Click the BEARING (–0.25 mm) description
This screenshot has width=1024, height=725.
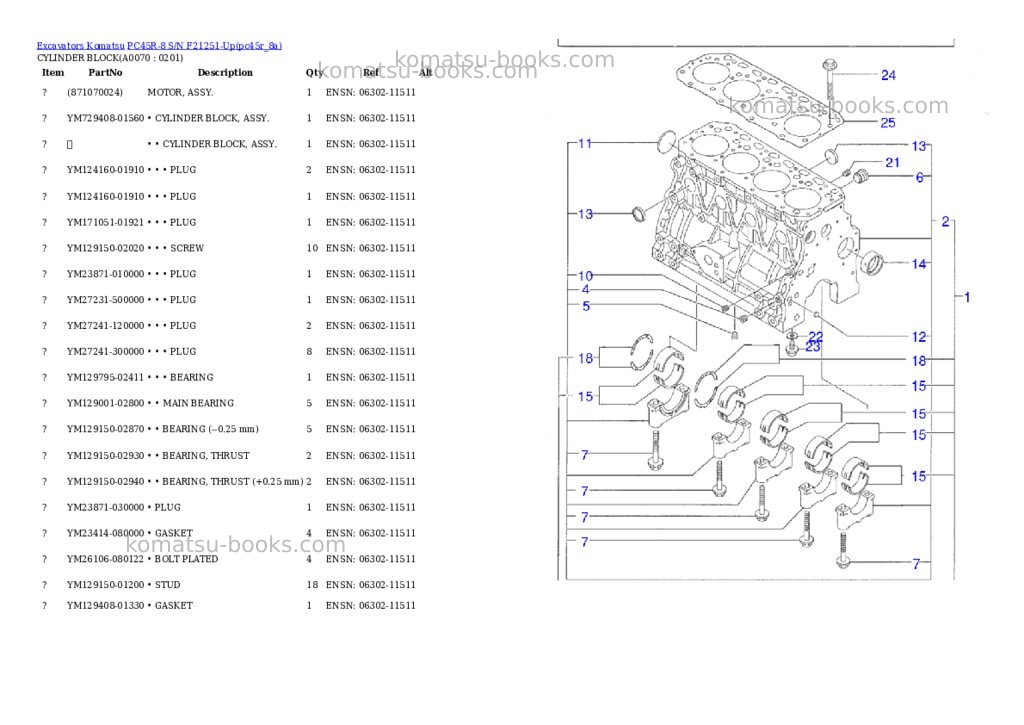coord(210,429)
